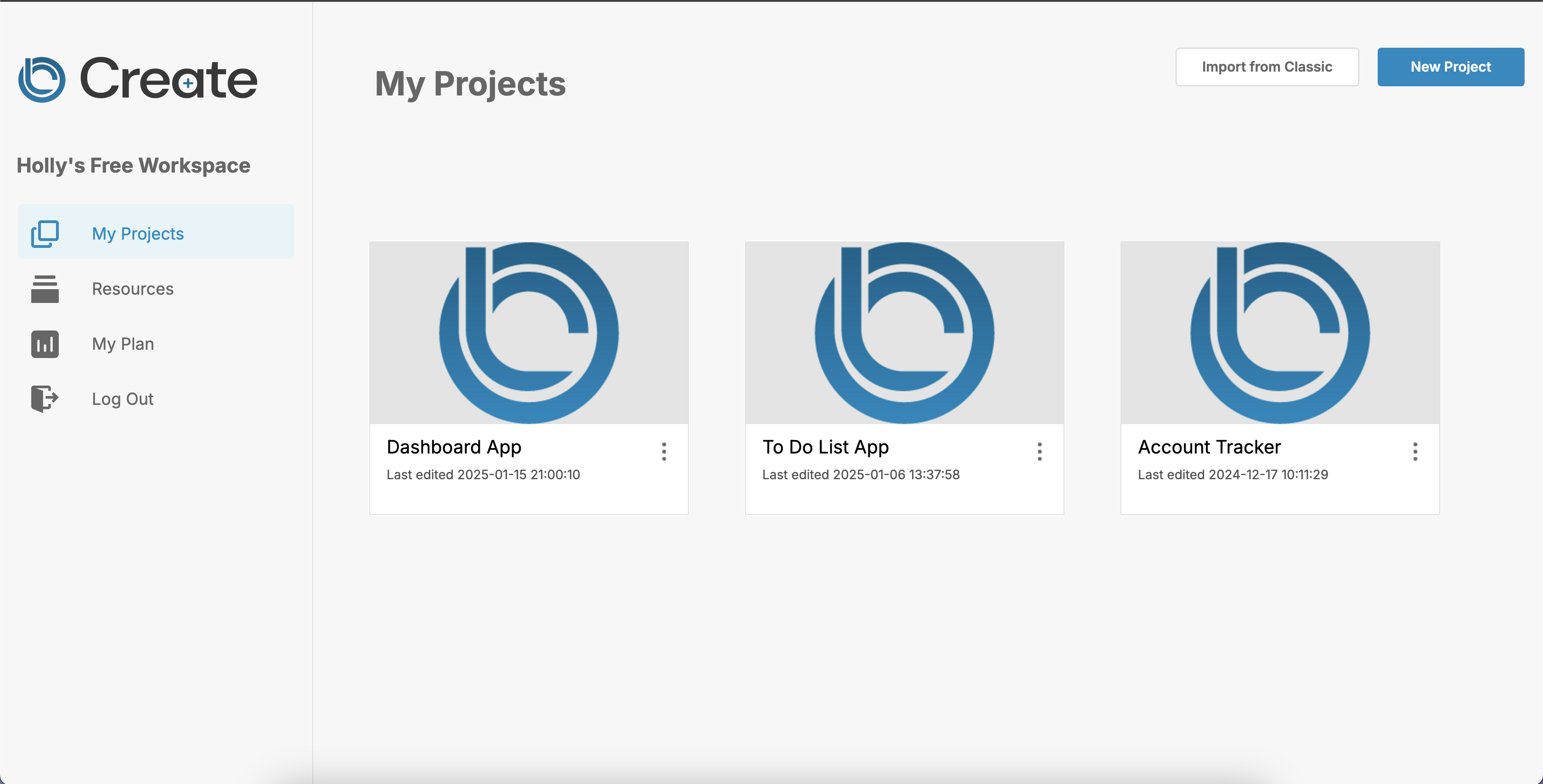Click the Dashboard App title

pyautogui.click(x=454, y=447)
